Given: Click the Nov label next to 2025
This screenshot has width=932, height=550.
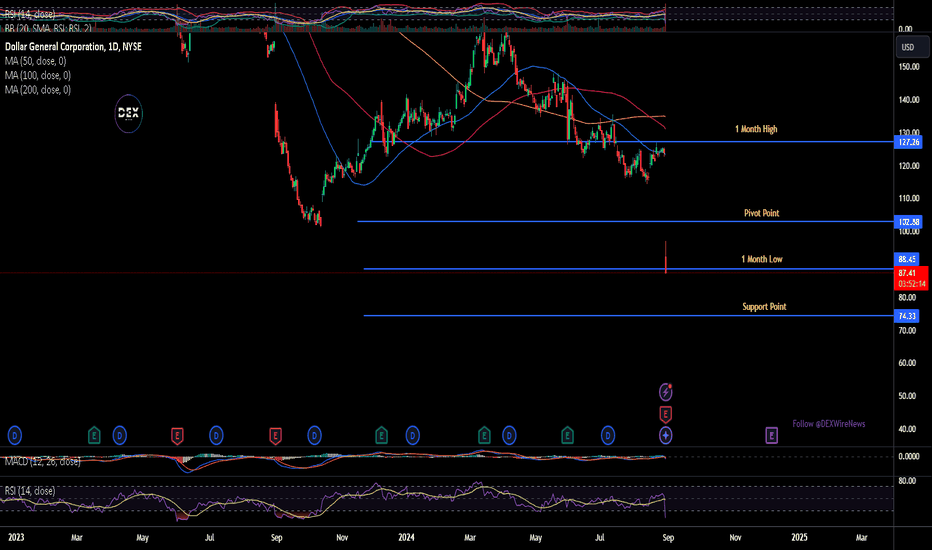Looking at the screenshot, I should tap(735, 538).
